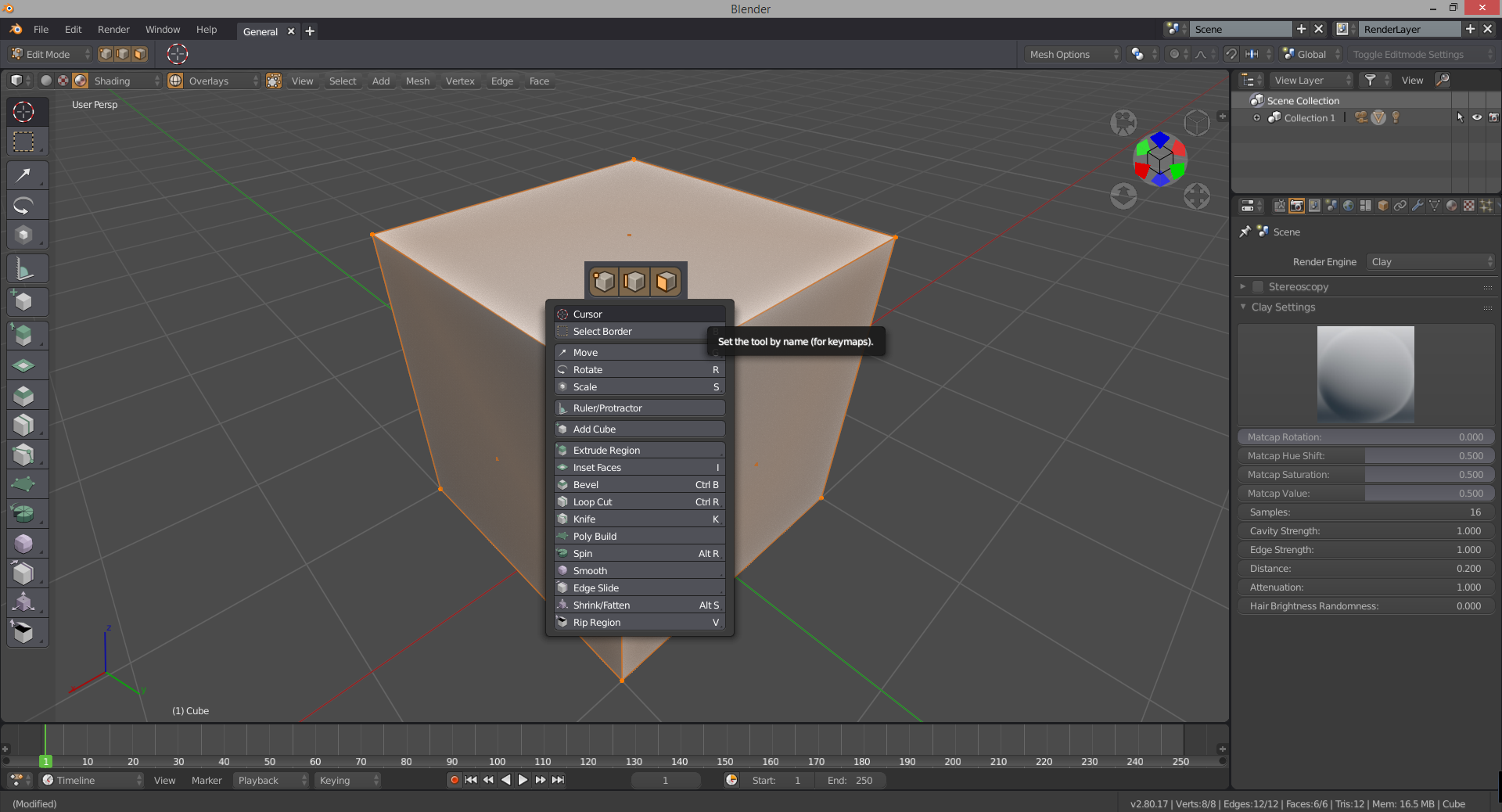
Task: Enable the Stereoscopy checkbox
Action: [x=1258, y=286]
